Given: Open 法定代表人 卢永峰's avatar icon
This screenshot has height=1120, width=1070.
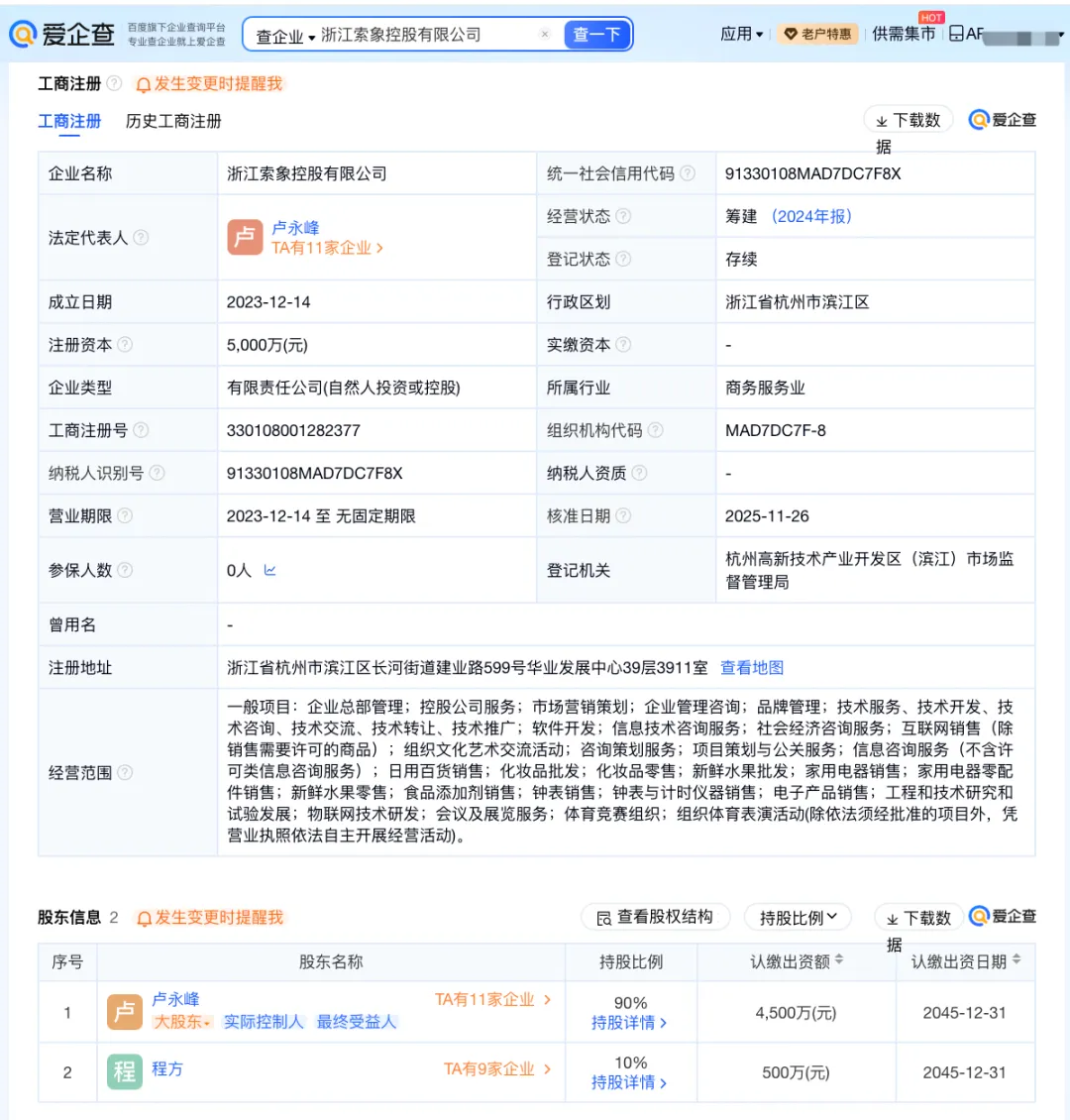Looking at the screenshot, I should tap(244, 238).
